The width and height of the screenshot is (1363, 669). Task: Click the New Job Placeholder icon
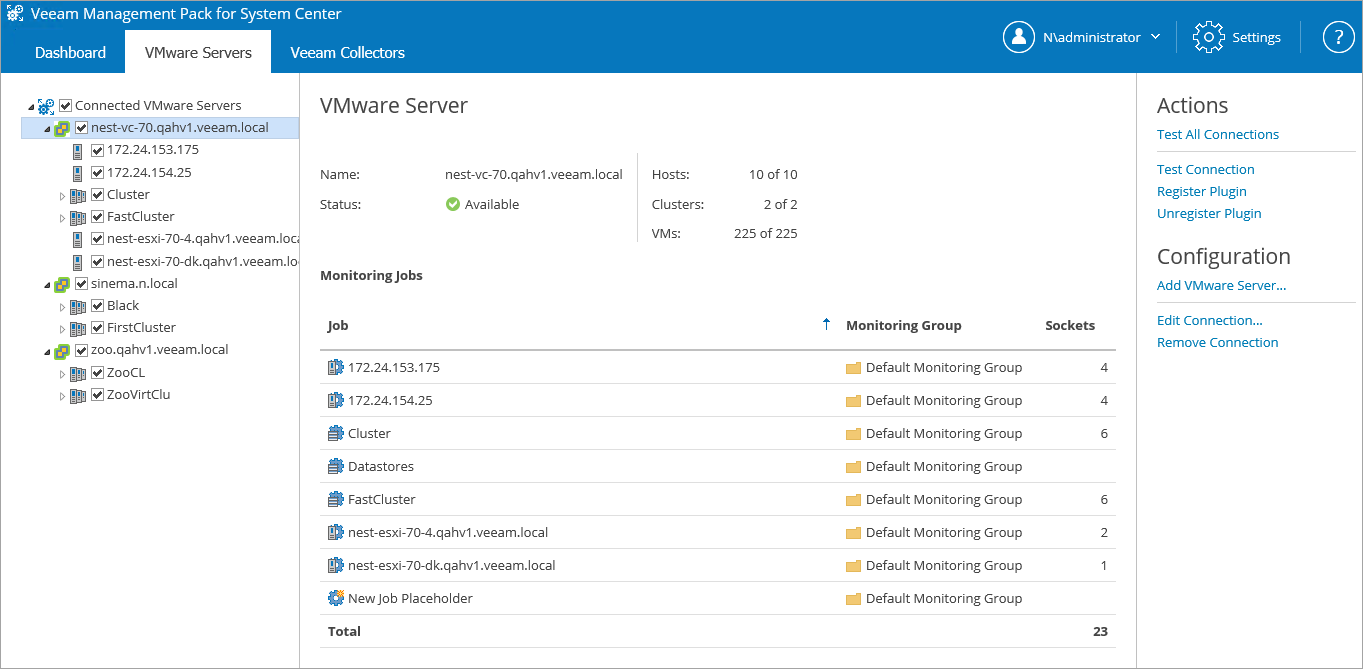[335, 598]
